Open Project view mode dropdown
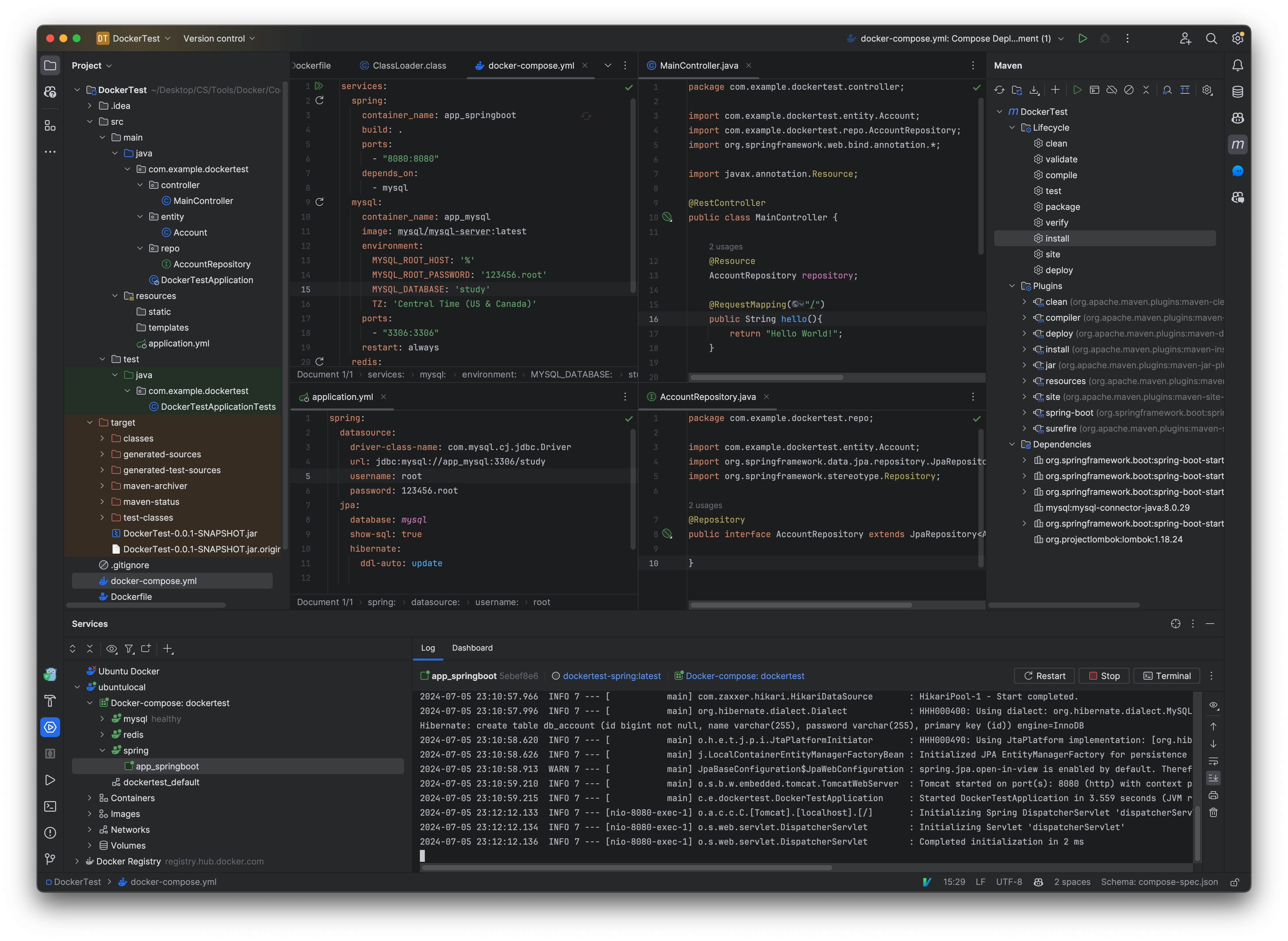This screenshot has height=941, width=1288. pyautogui.click(x=92, y=66)
